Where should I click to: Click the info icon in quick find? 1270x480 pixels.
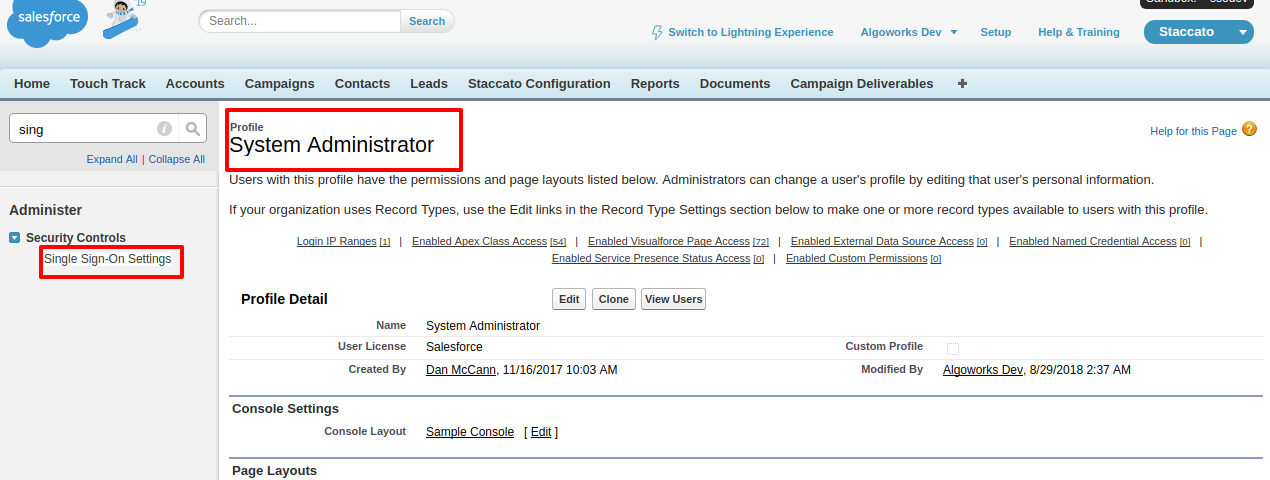164,129
